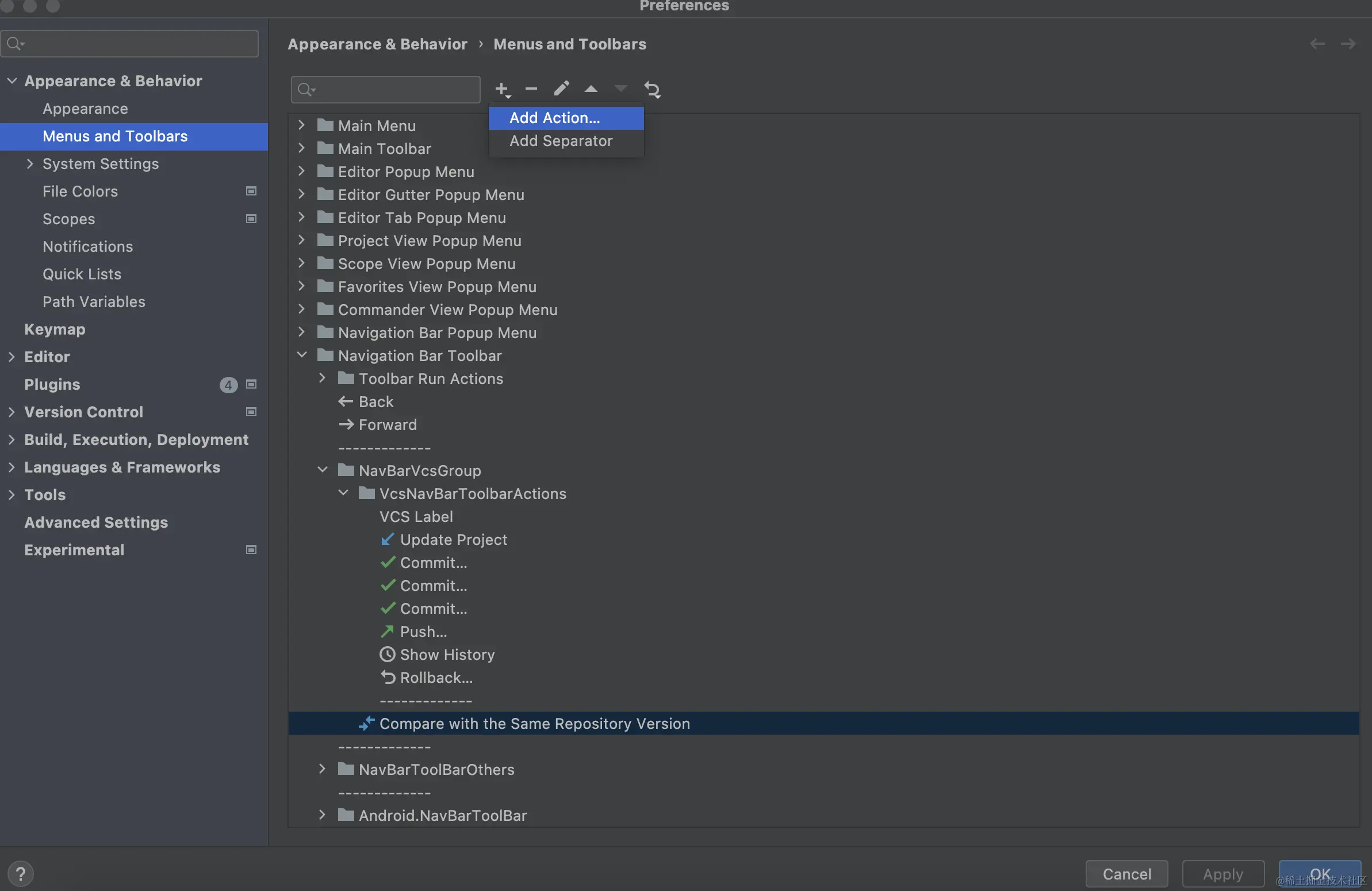Image resolution: width=1372 pixels, height=891 pixels.
Task: Expand the NavBarToolBarOthers folder
Action: coord(322,769)
